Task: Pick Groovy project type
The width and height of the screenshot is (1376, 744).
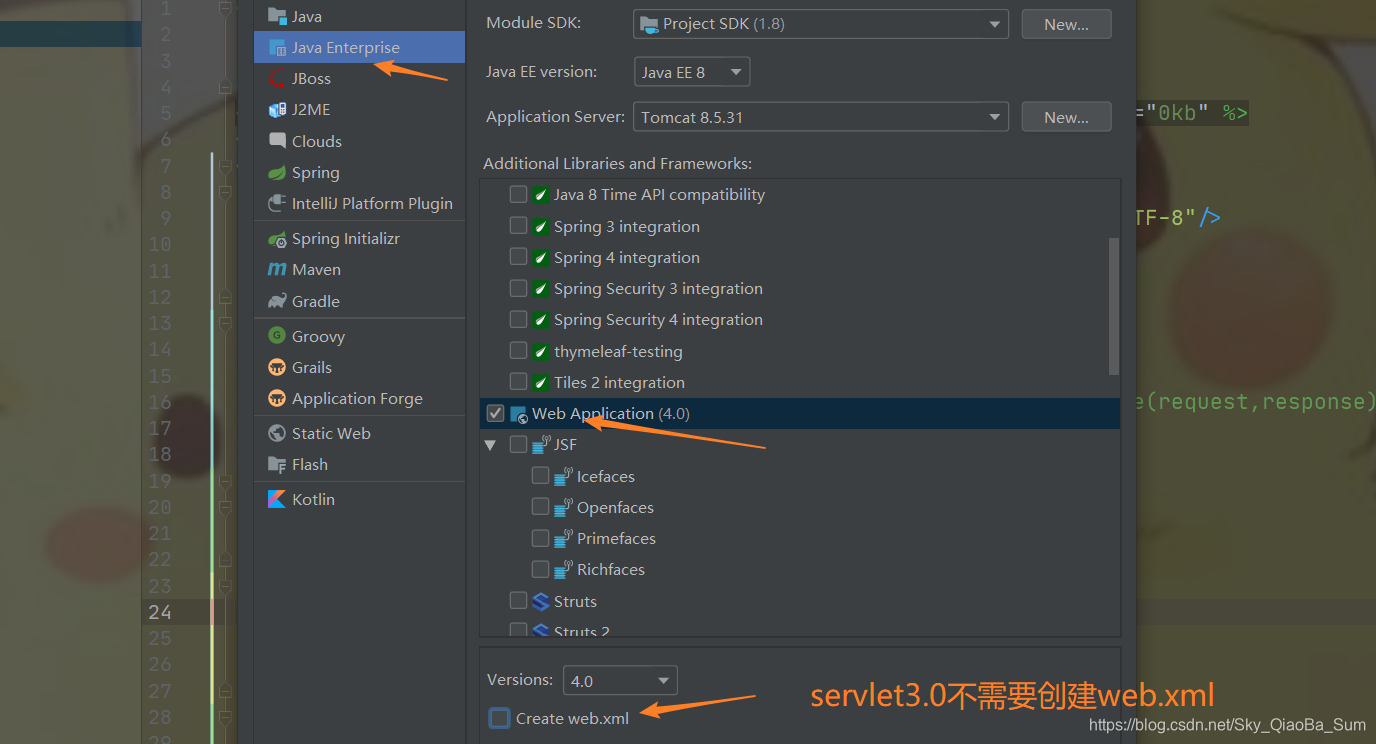Action: click(359, 336)
